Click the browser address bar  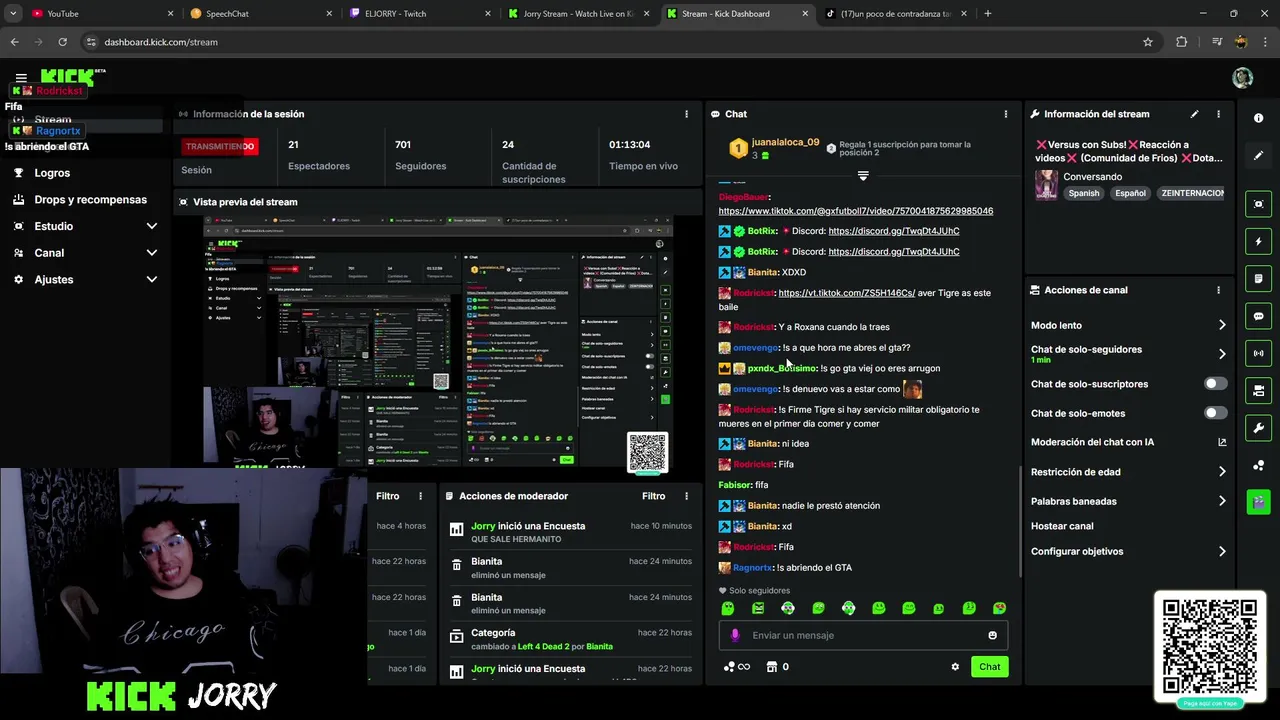click(610, 42)
